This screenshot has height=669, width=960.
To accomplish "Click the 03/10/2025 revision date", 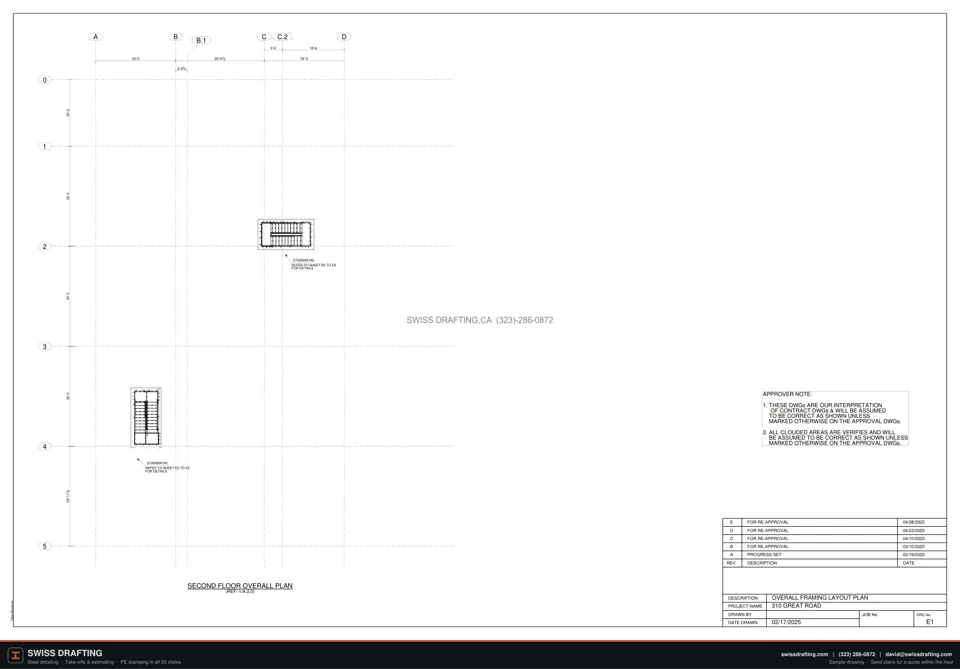I will pos(914,547).
